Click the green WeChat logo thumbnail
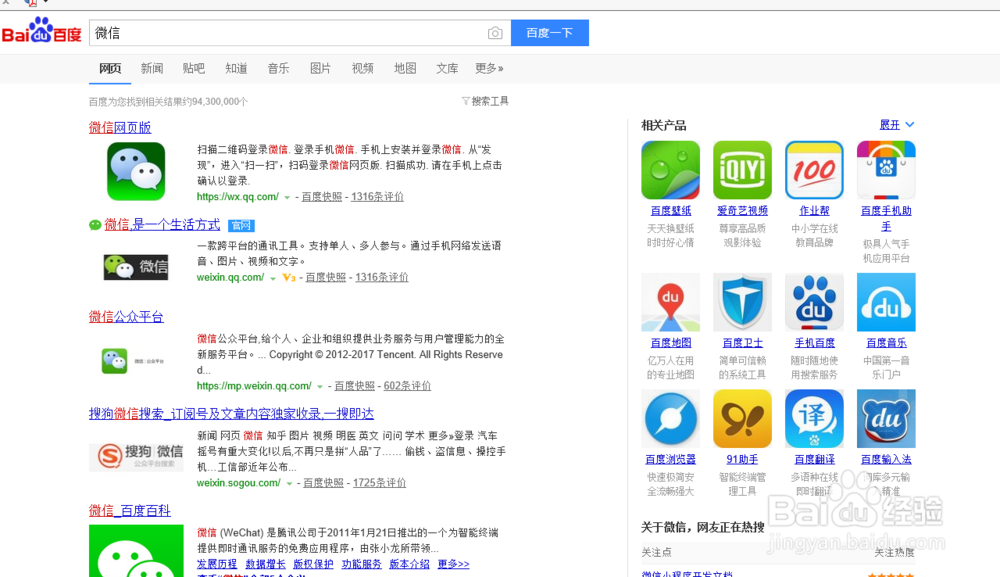Image resolution: width=1000 pixels, height=577 pixels. (136, 172)
